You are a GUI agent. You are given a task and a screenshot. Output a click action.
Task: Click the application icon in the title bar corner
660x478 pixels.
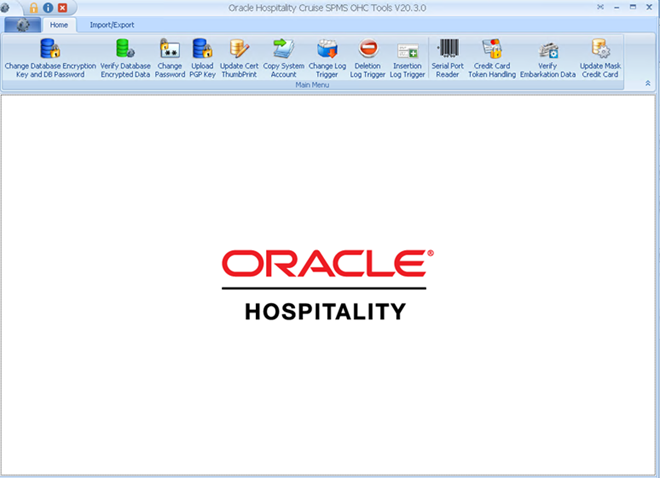point(5,8)
